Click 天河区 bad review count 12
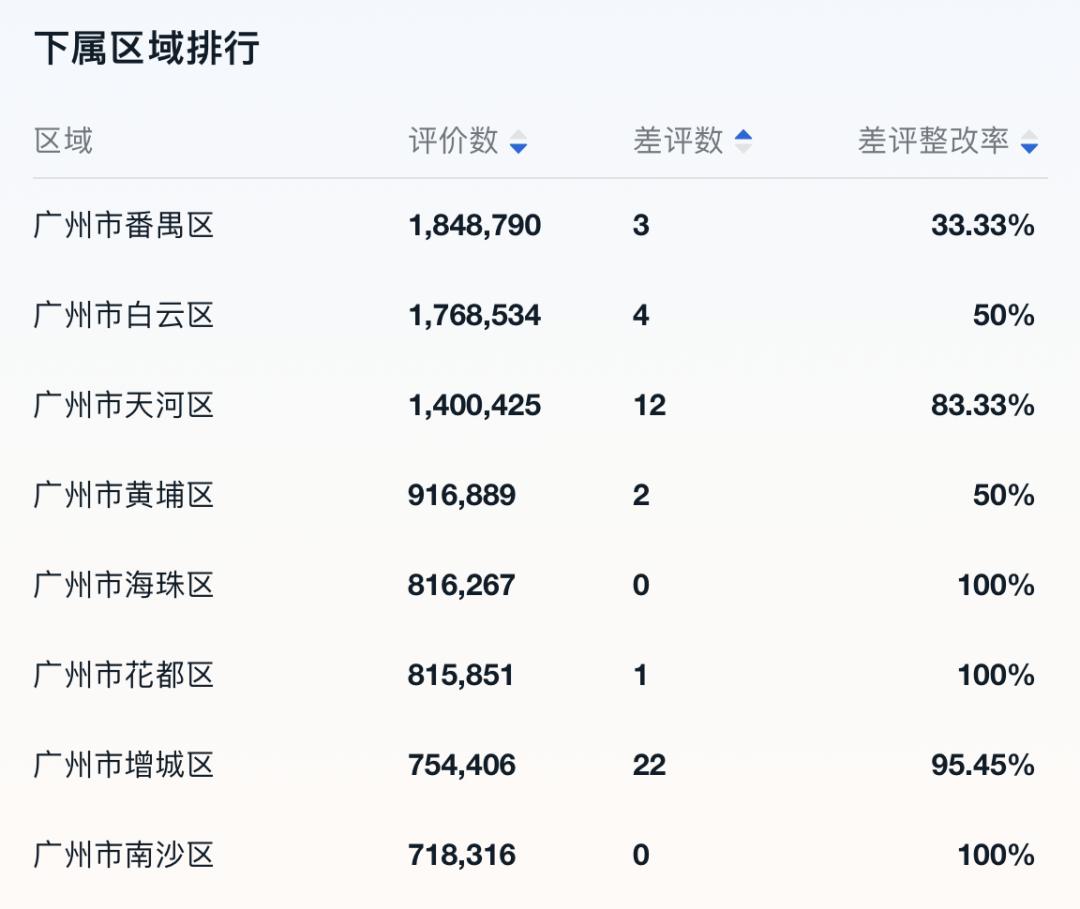The image size is (1080, 909). [650, 406]
